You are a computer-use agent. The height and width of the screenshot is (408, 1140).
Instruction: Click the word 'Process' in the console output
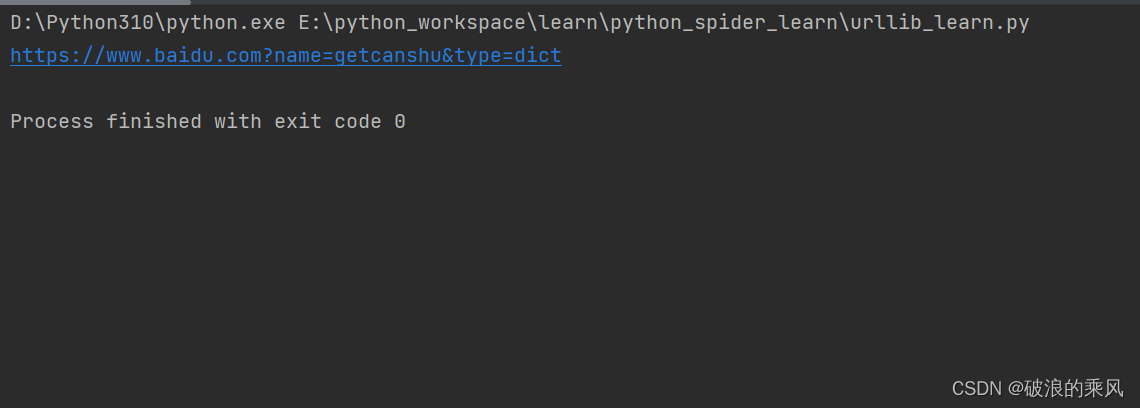(52, 121)
